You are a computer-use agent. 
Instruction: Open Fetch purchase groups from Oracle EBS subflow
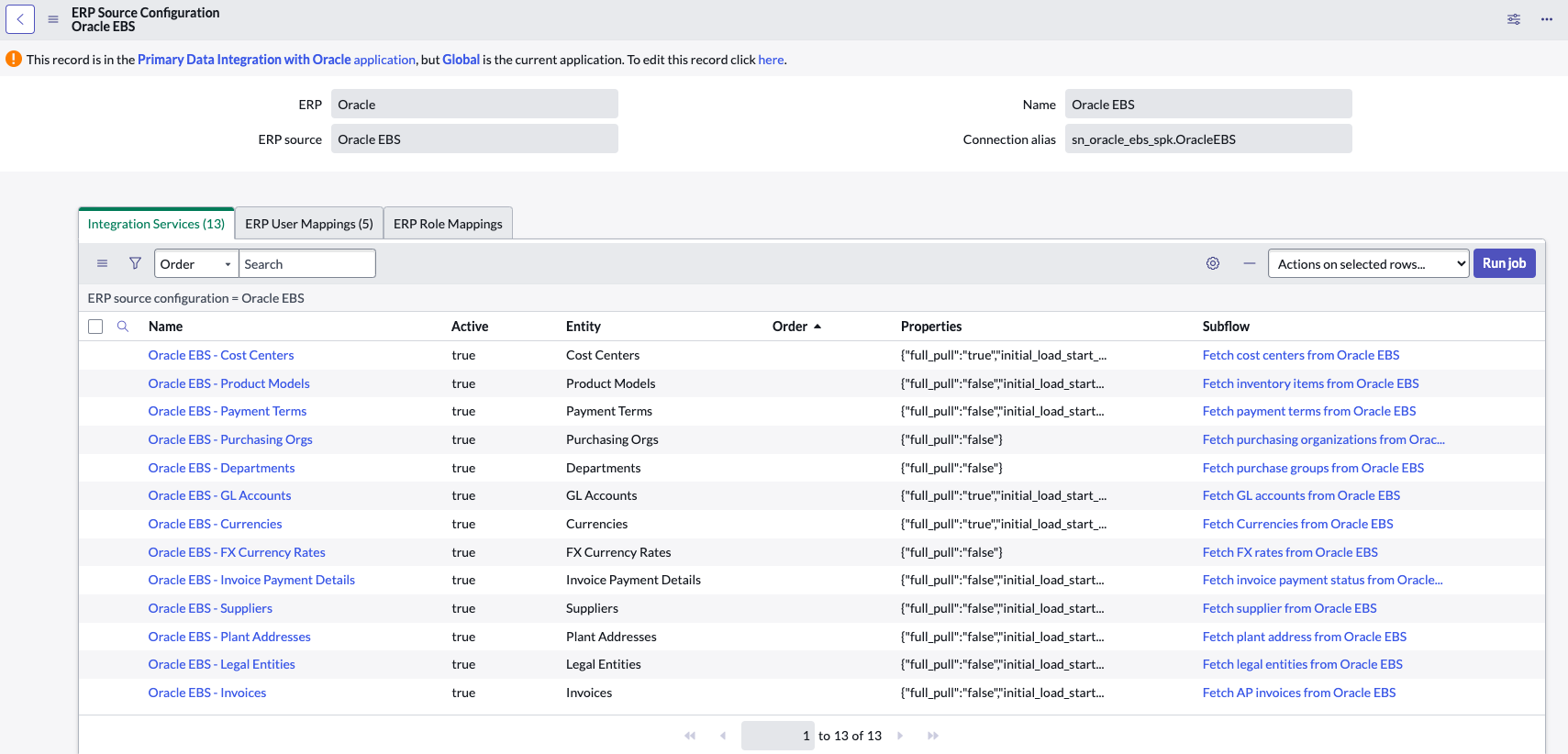click(1313, 468)
